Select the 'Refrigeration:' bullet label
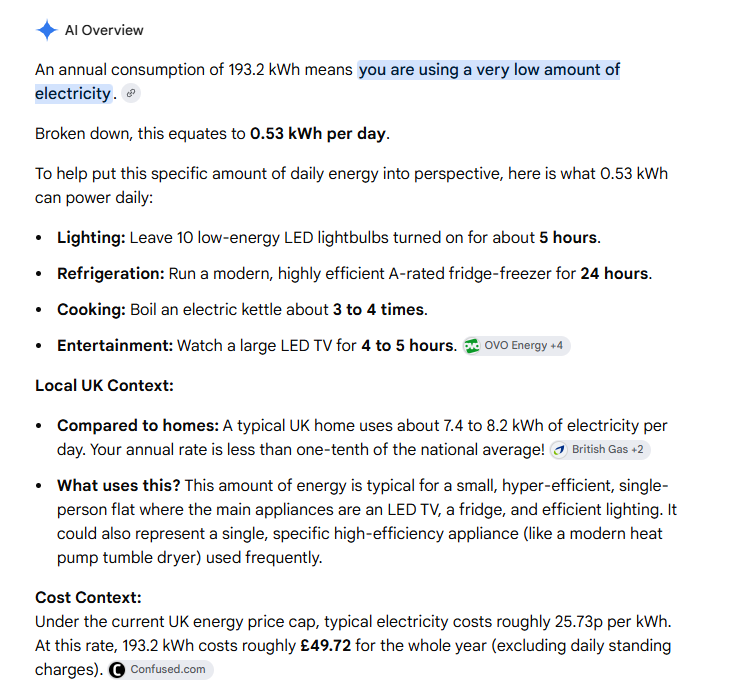 (x=111, y=273)
